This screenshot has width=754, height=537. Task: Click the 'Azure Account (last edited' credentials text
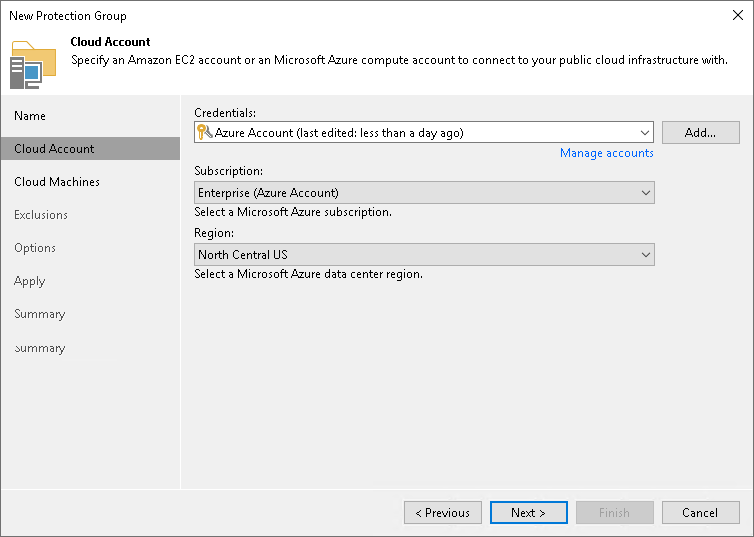(339, 133)
